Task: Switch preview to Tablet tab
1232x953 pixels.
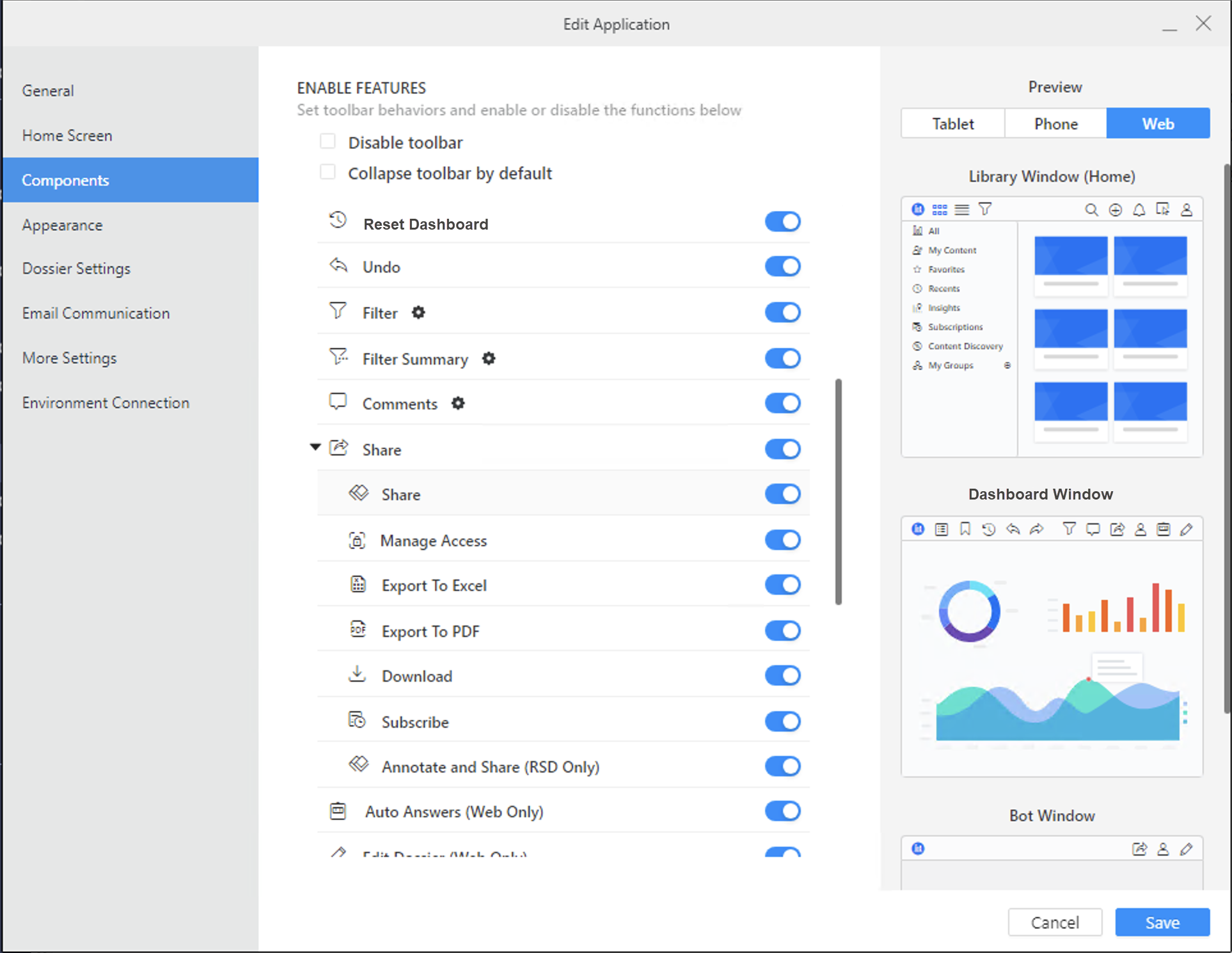Action: coord(952,123)
